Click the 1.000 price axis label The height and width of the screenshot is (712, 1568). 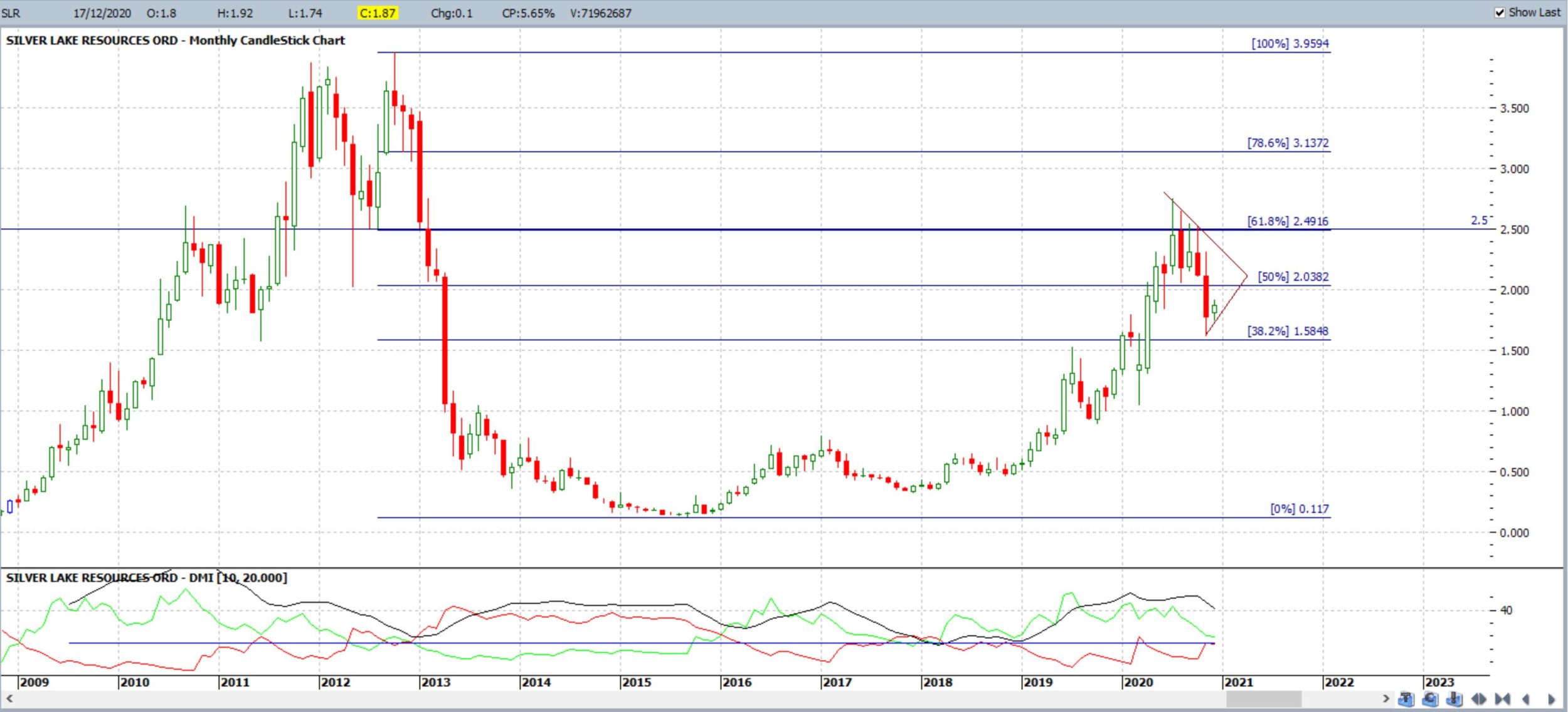click(x=1514, y=412)
